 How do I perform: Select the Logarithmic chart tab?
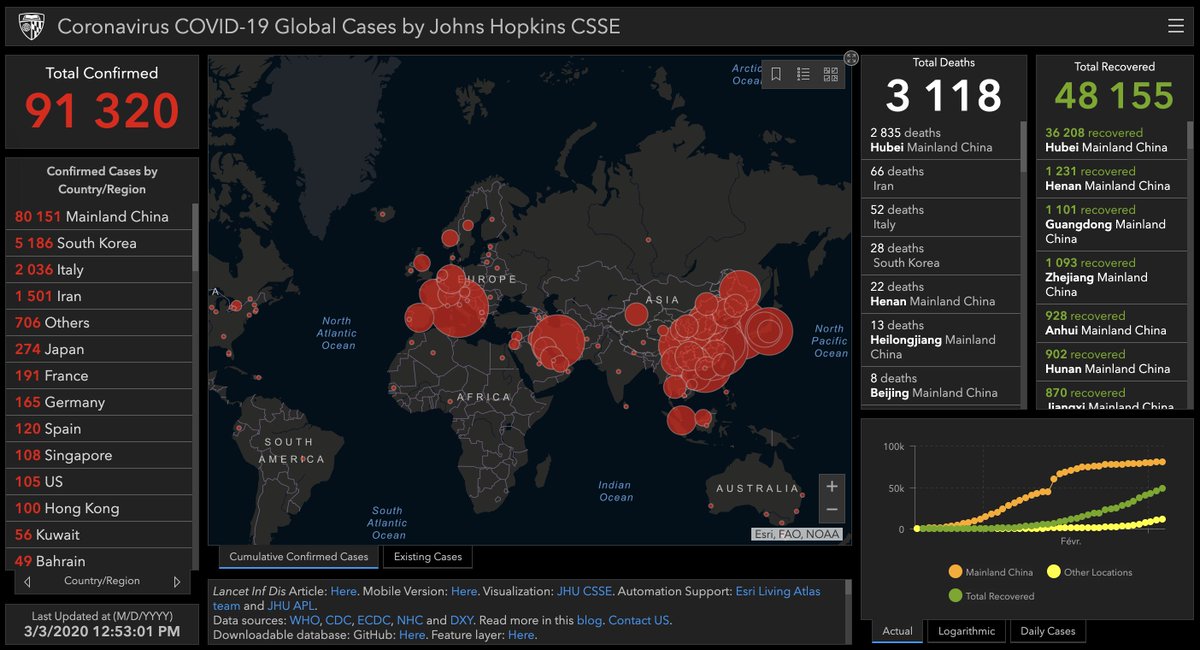coord(966,631)
